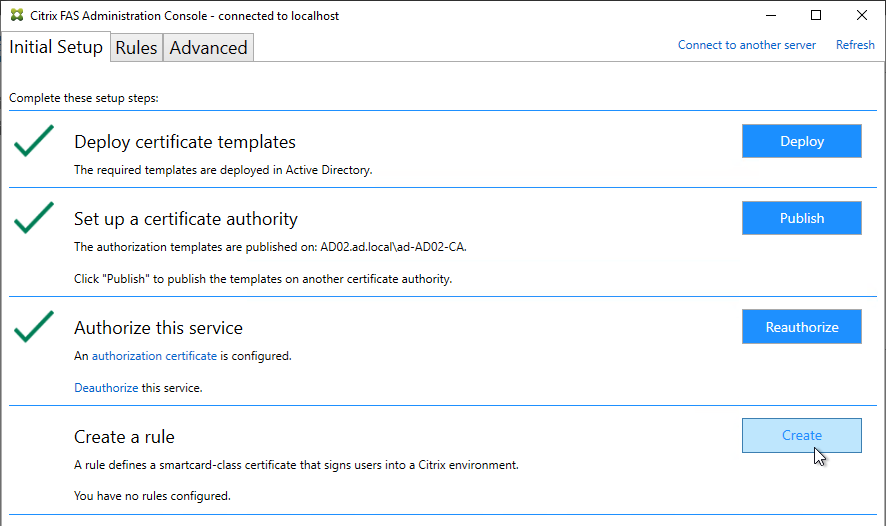Click the 'Set up a certificate authority' heading
The width and height of the screenshot is (886, 526).
[186, 219]
